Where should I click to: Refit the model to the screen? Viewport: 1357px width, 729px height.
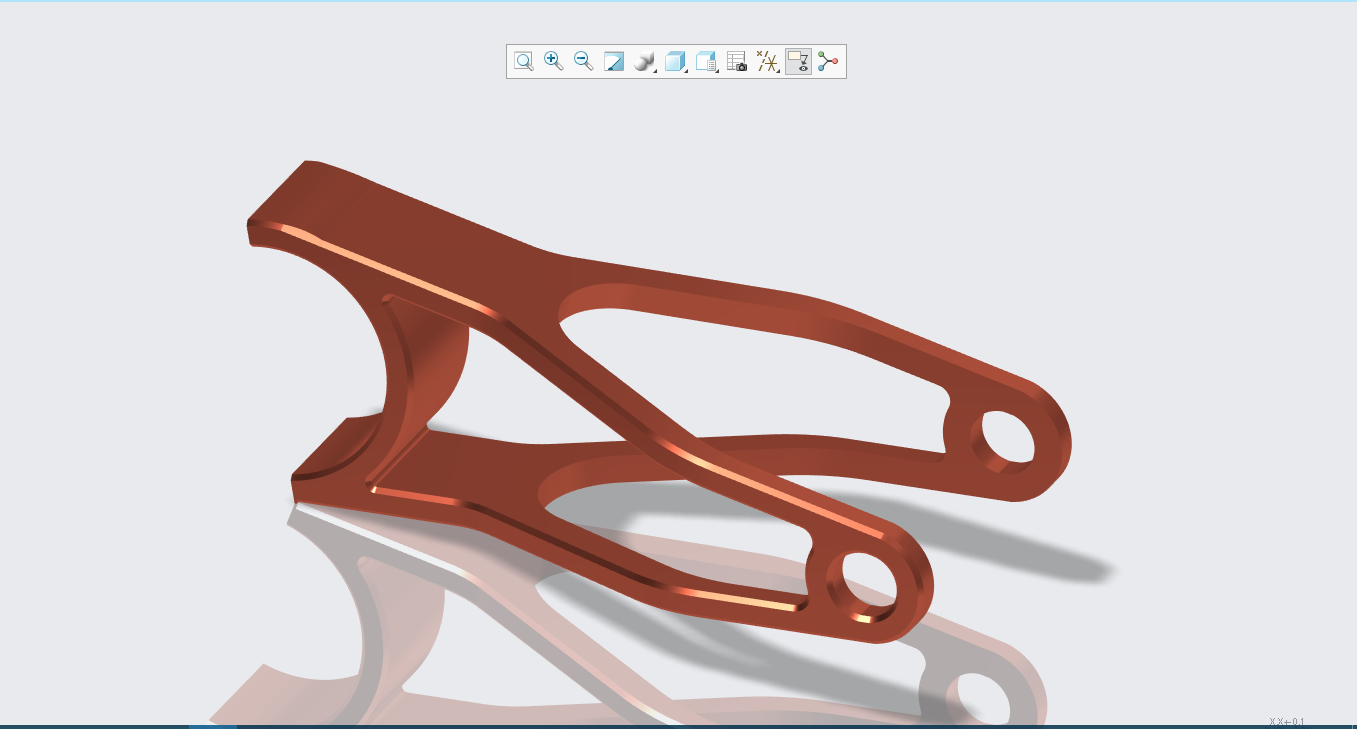(524, 61)
